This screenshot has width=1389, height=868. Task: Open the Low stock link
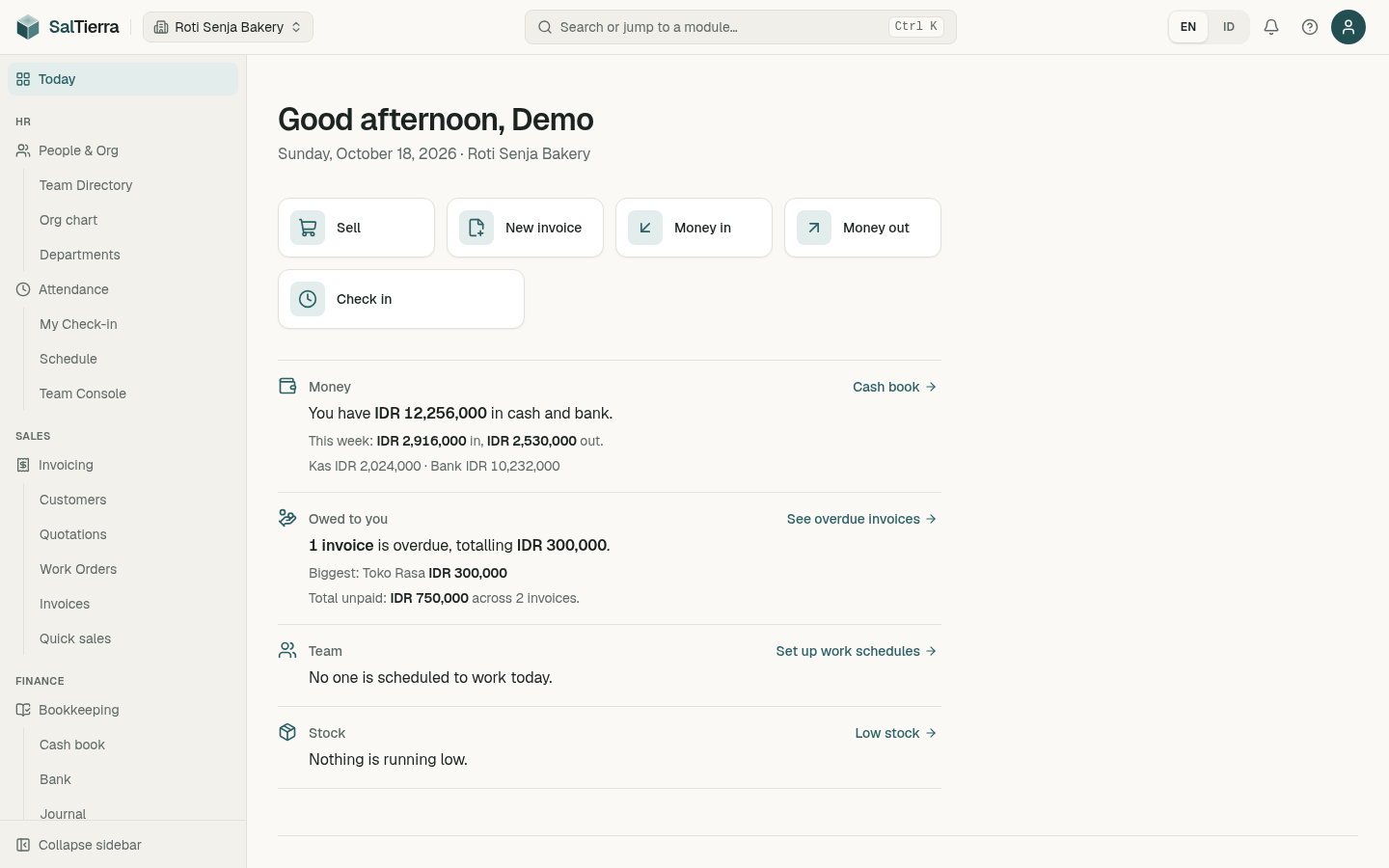click(x=896, y=733)
